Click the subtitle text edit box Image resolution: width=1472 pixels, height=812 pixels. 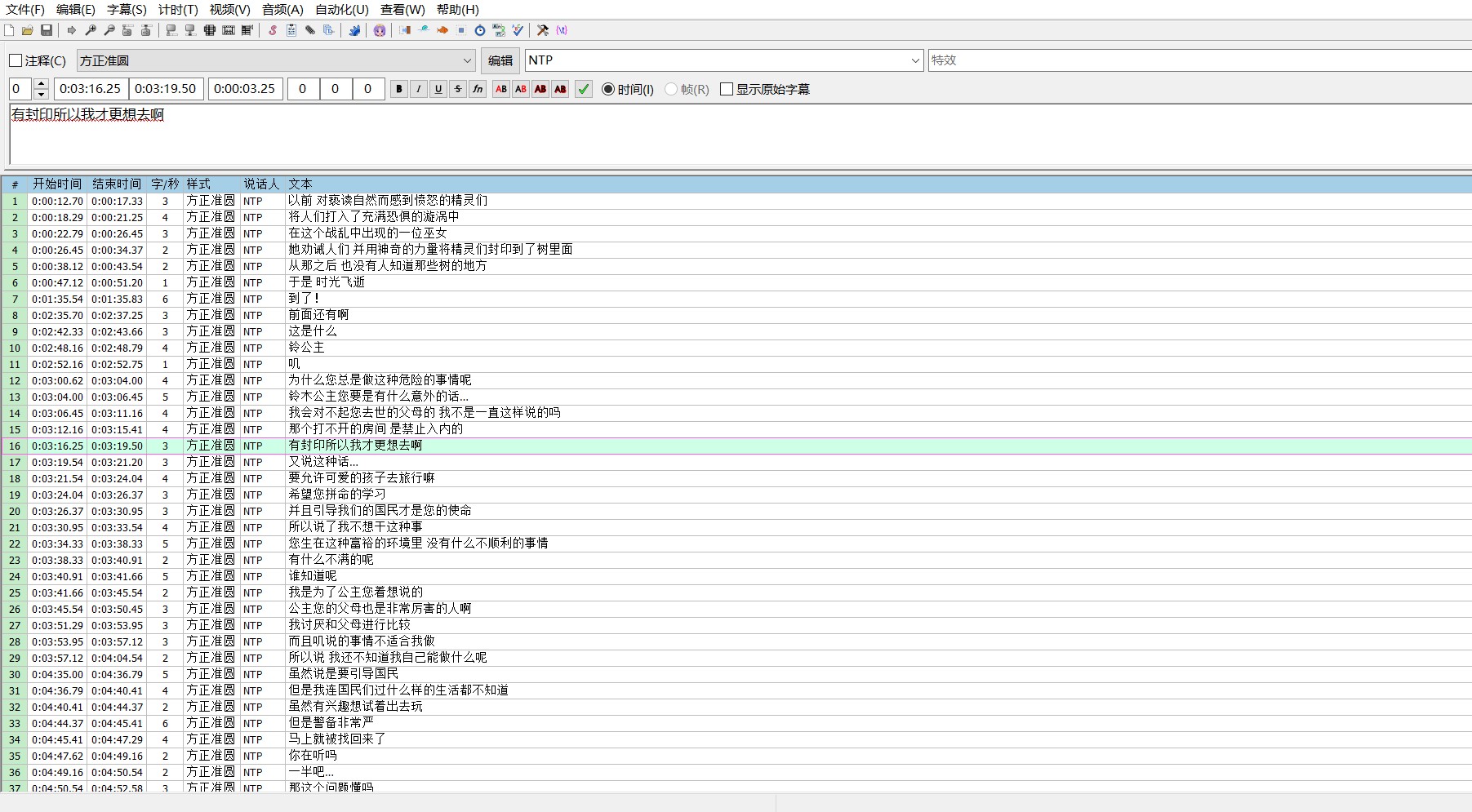(x=740, y=135)
